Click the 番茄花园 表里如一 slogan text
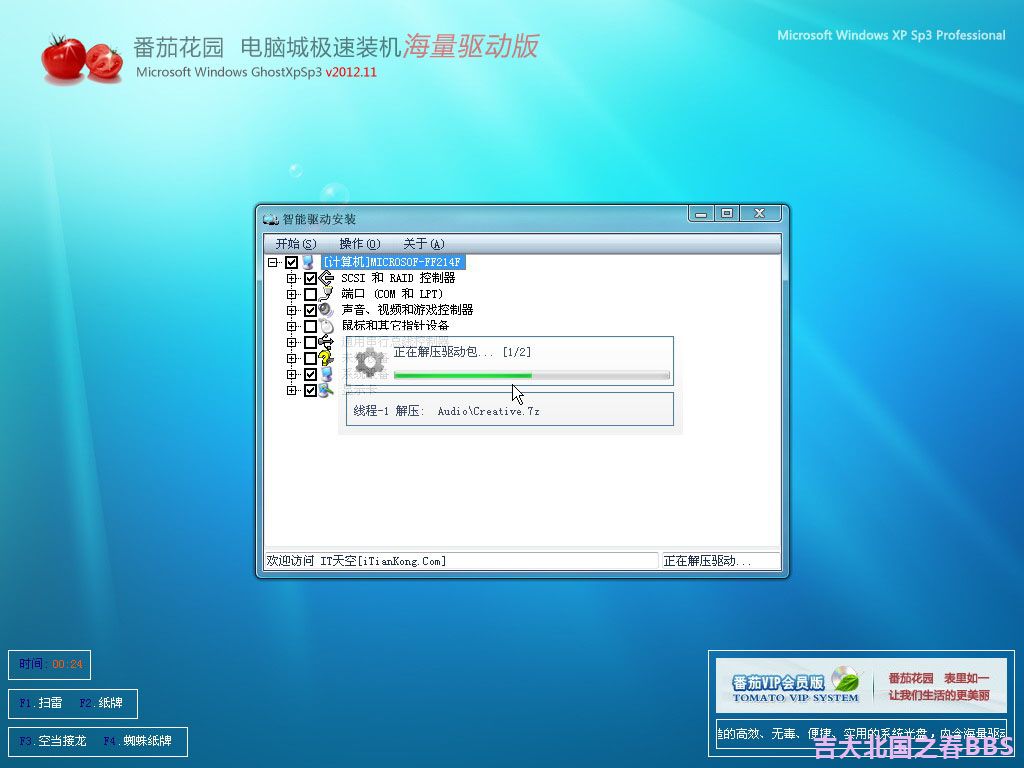This screenshot has height=768, width=1024. click(938, 679)
